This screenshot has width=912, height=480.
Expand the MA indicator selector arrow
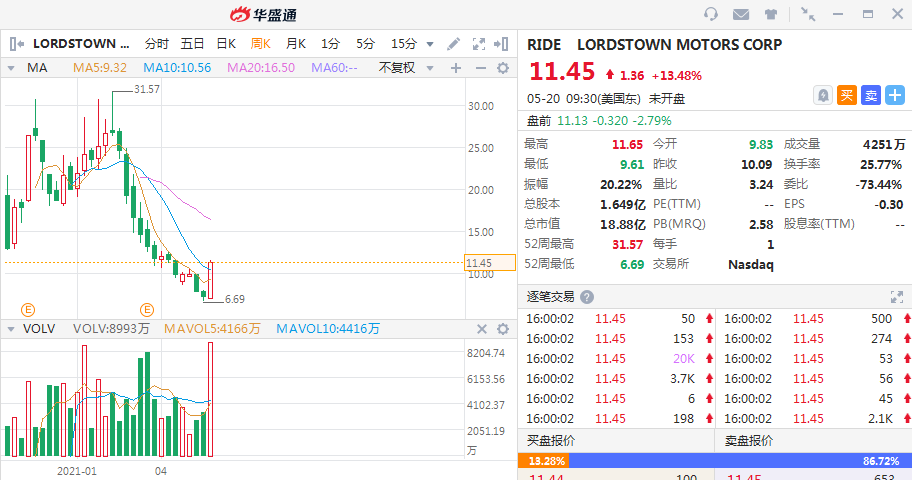pos(12,68)
